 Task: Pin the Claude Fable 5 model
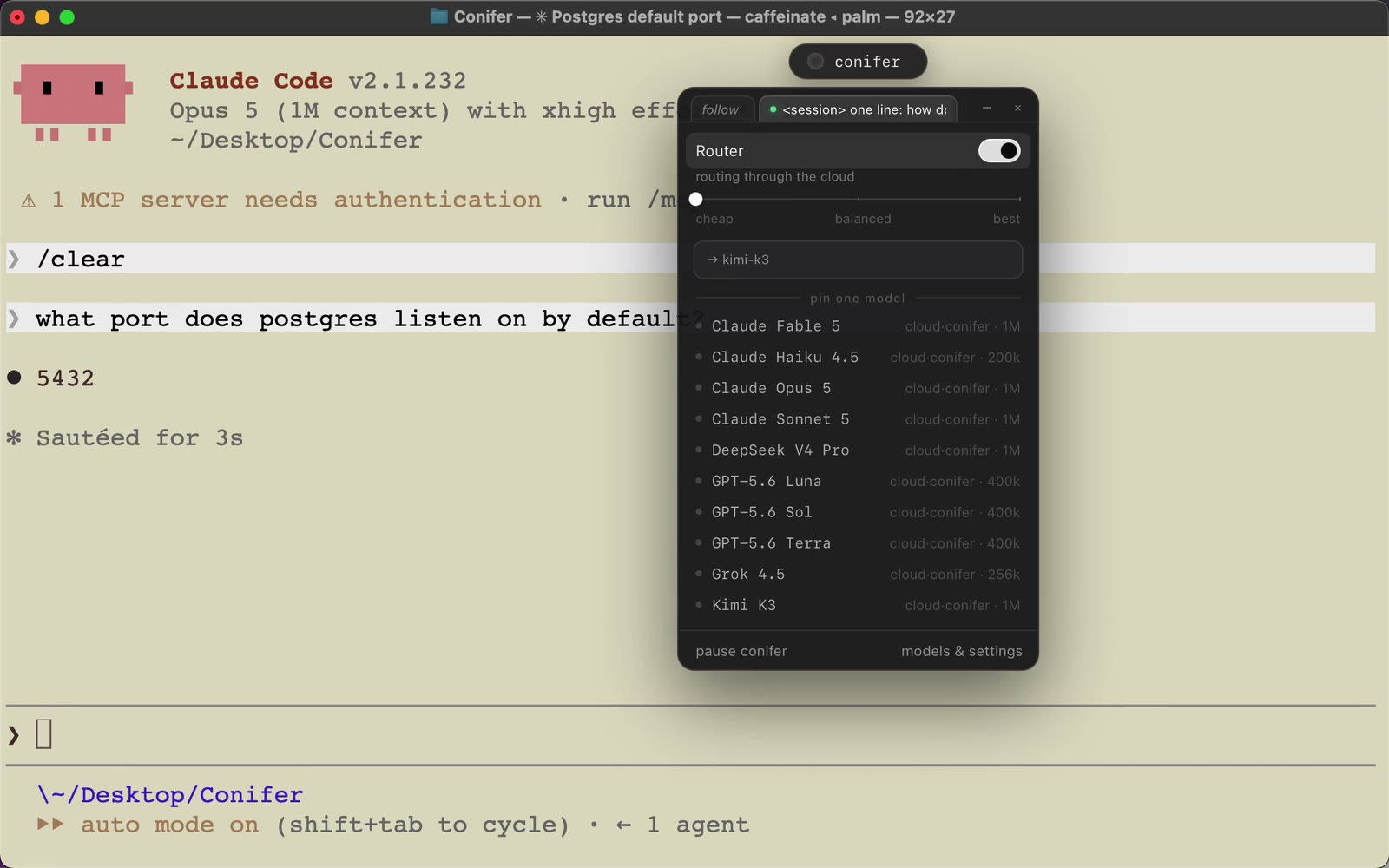click(x=858, y=326)
